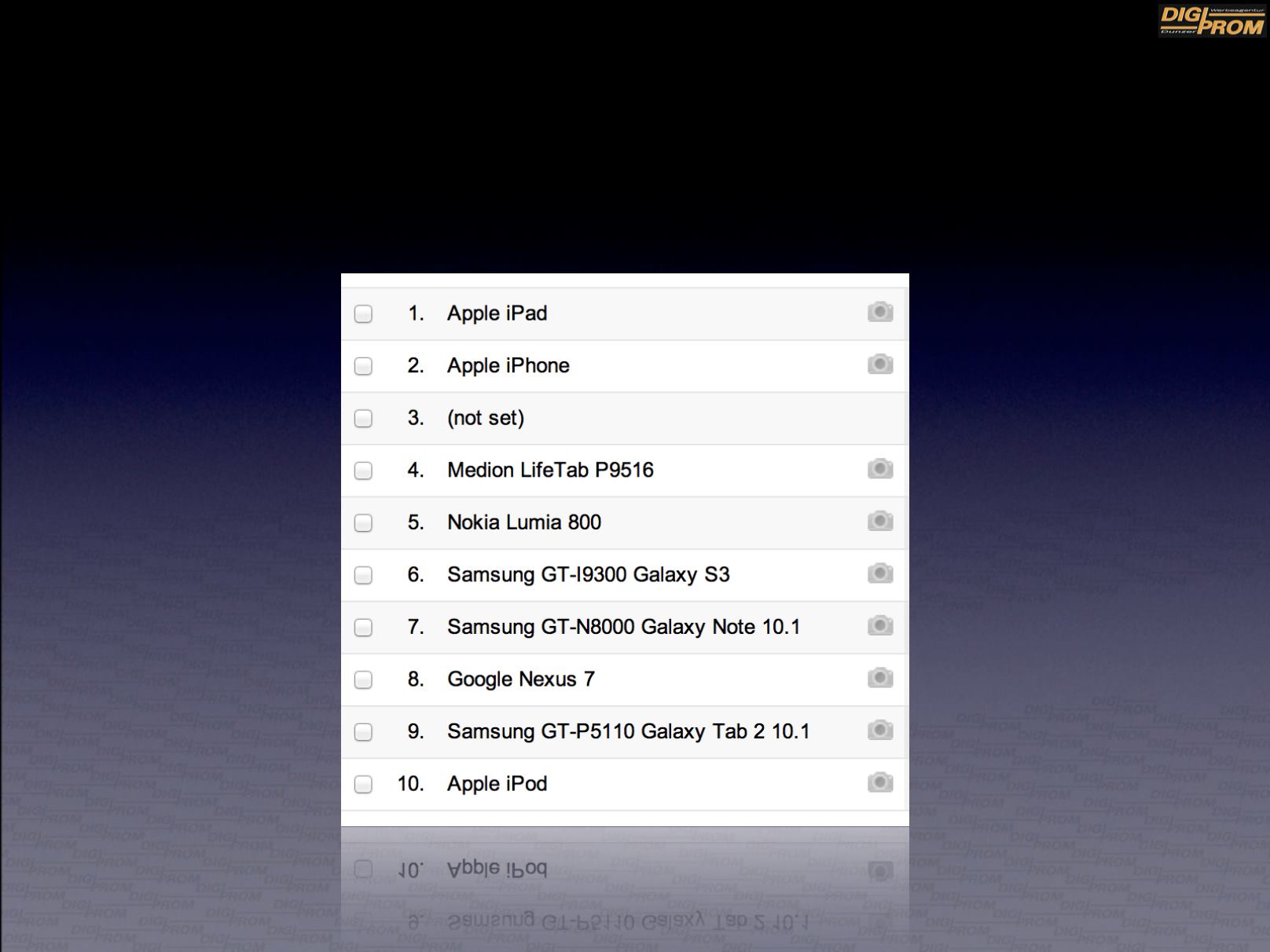Click row number 10. in the list
The height and width of the screenshot is (952, 1270).
pos(411,783)
